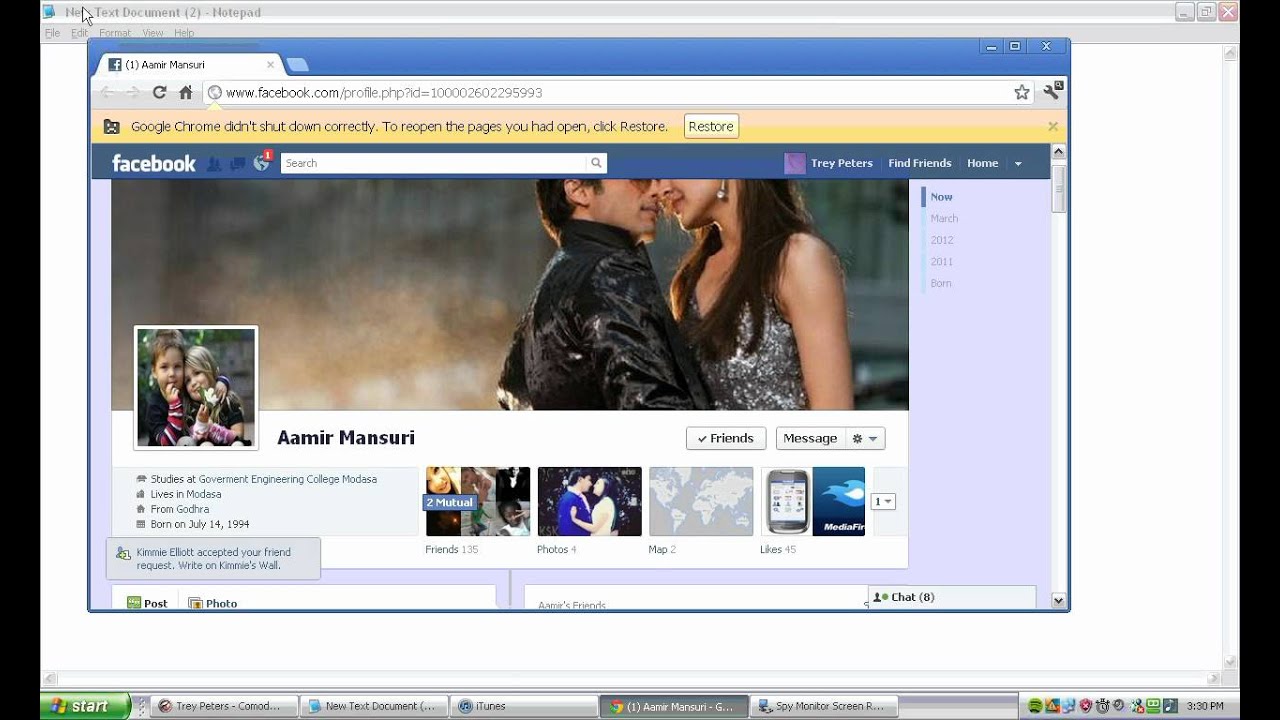Open the Chat (8) bar

[951, 597]
